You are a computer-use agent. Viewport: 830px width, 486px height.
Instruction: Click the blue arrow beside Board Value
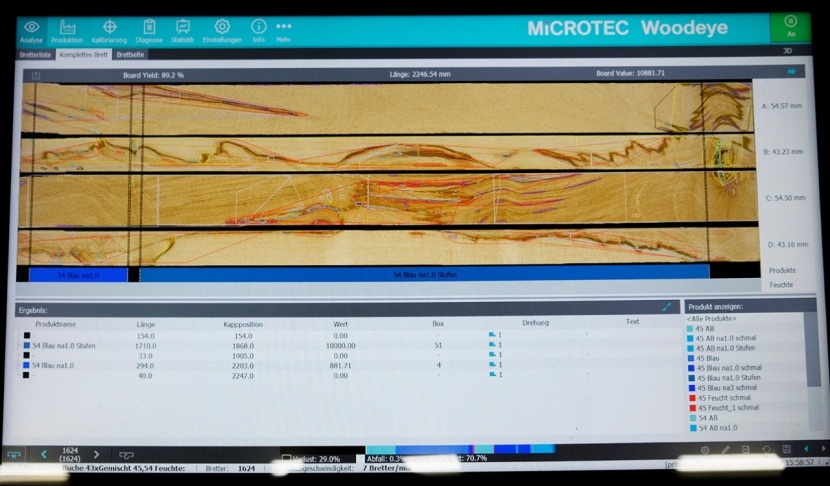pos(791,72)
